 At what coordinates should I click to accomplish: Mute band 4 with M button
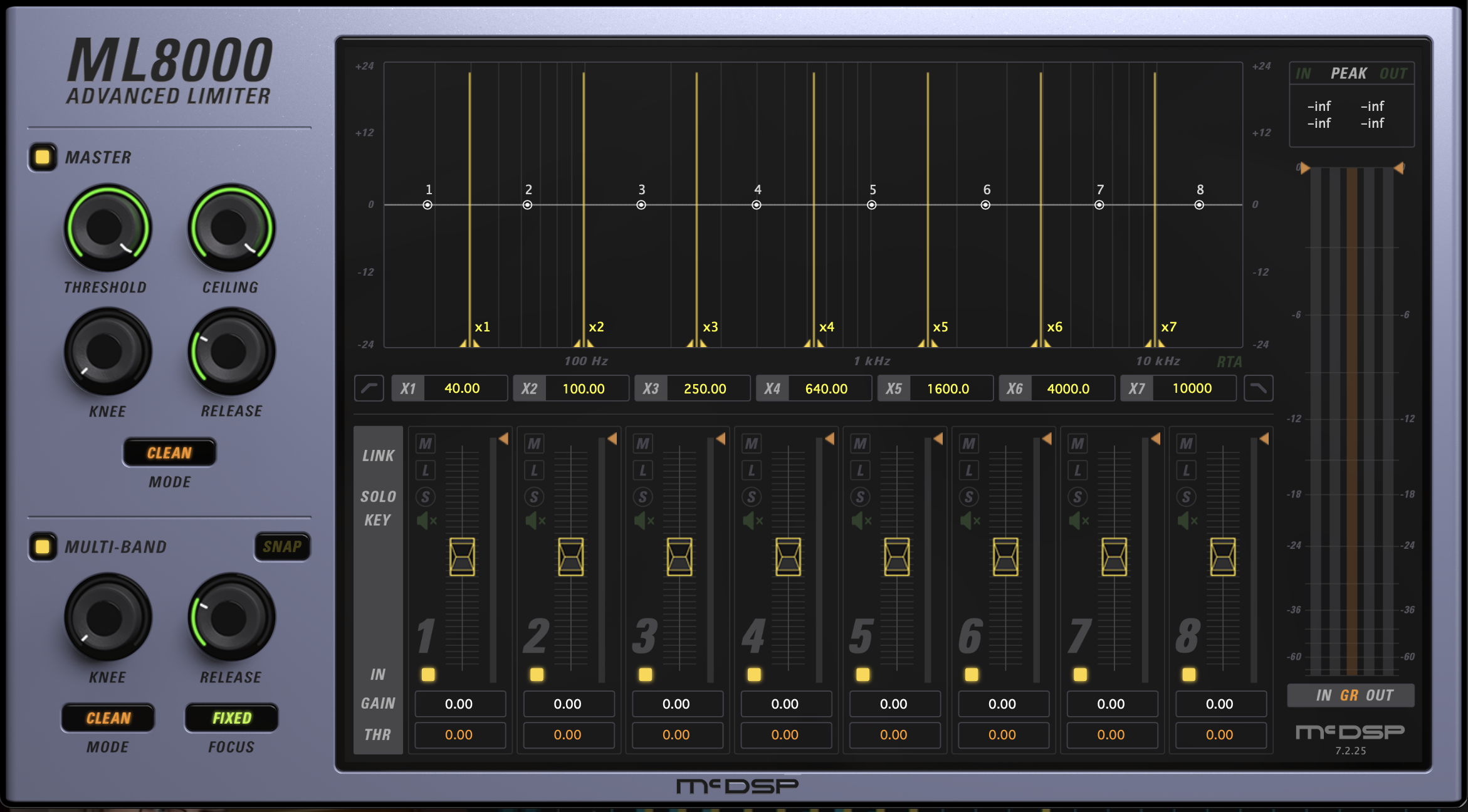[x=752, y=444]
